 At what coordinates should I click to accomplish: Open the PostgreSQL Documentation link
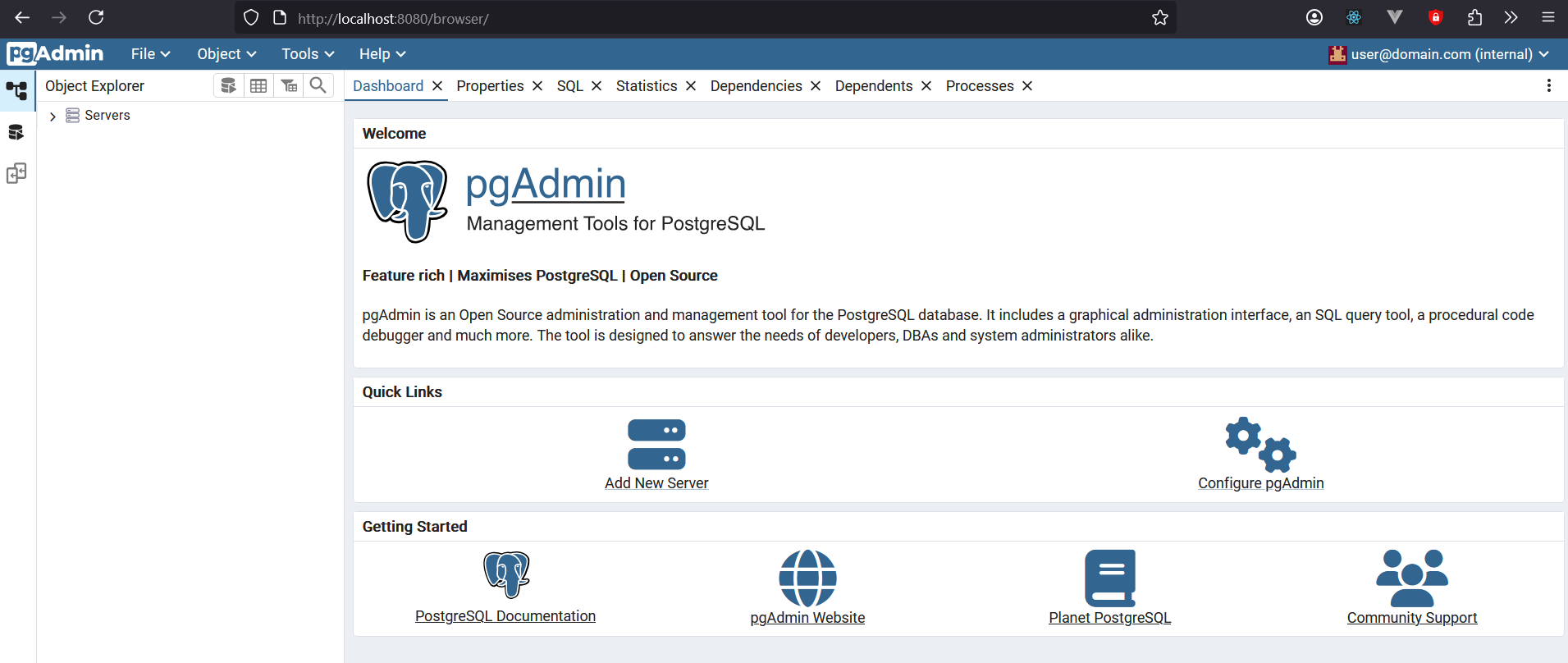click(505, 616)
